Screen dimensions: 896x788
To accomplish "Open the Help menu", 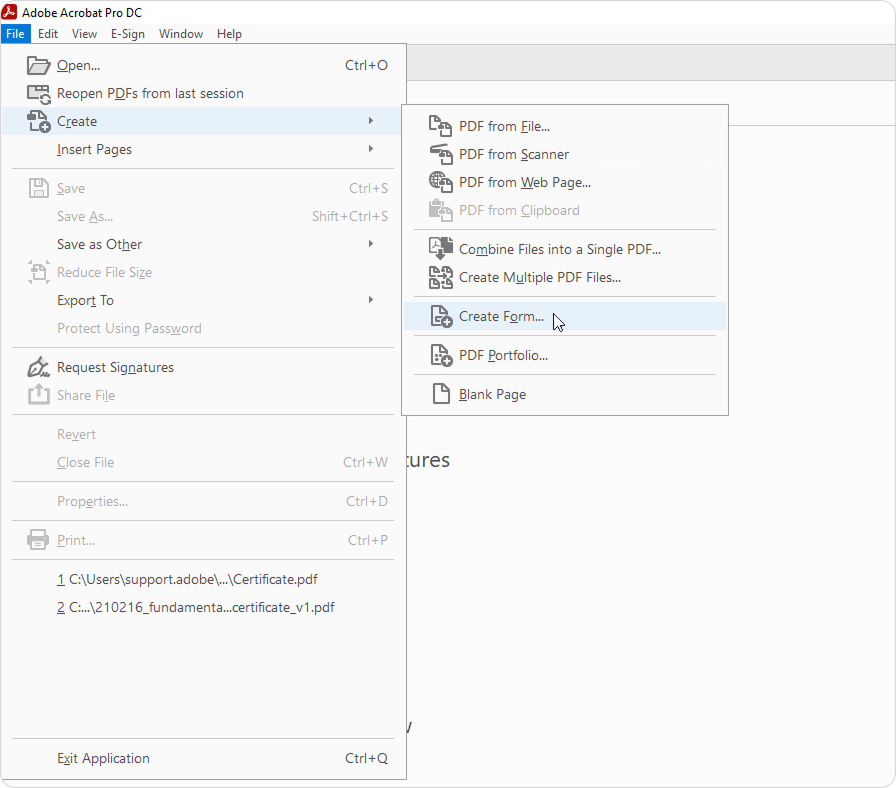I will click(x=229, y=34).
